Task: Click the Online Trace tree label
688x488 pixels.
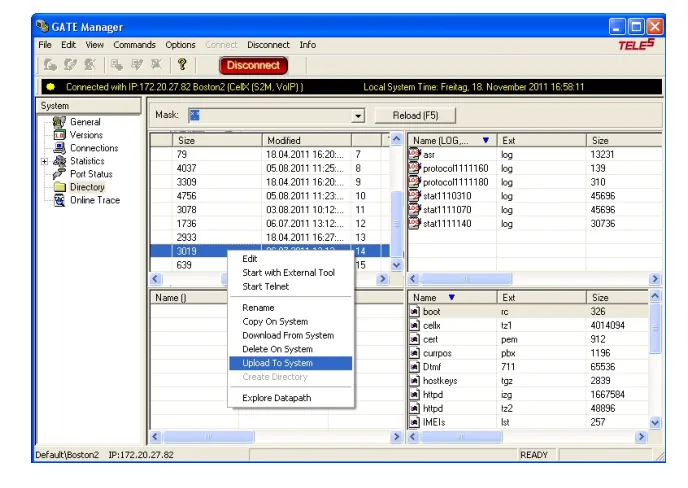Action: pyautogui.click(x=95, y=200)
